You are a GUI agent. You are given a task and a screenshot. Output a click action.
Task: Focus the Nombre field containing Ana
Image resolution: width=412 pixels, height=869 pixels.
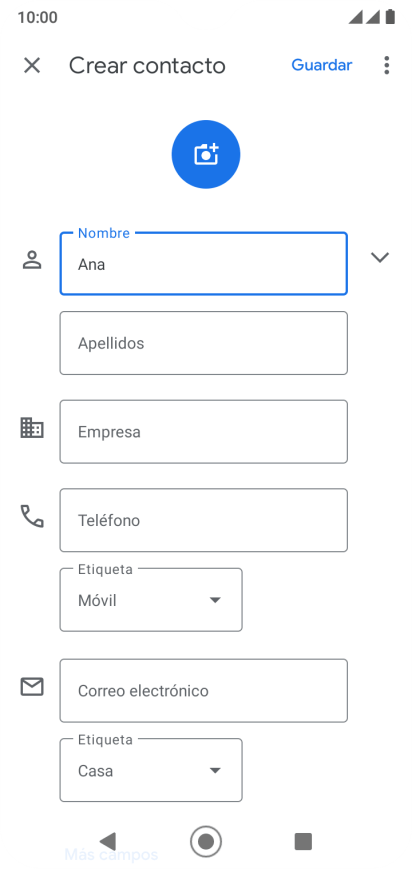pyautogui.click(x=204, y=264)
